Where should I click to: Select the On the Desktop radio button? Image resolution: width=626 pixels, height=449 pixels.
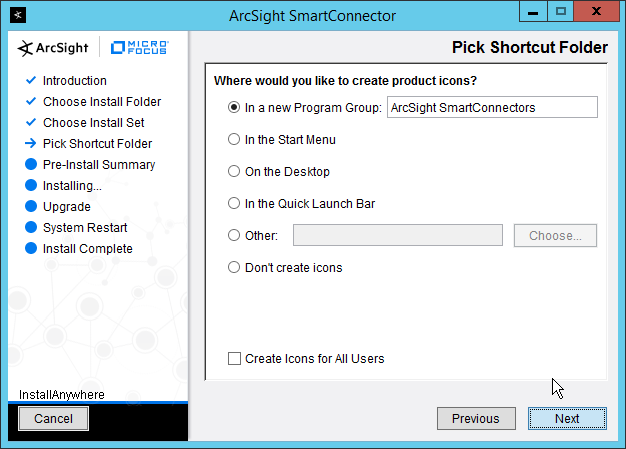pos(235,172)
